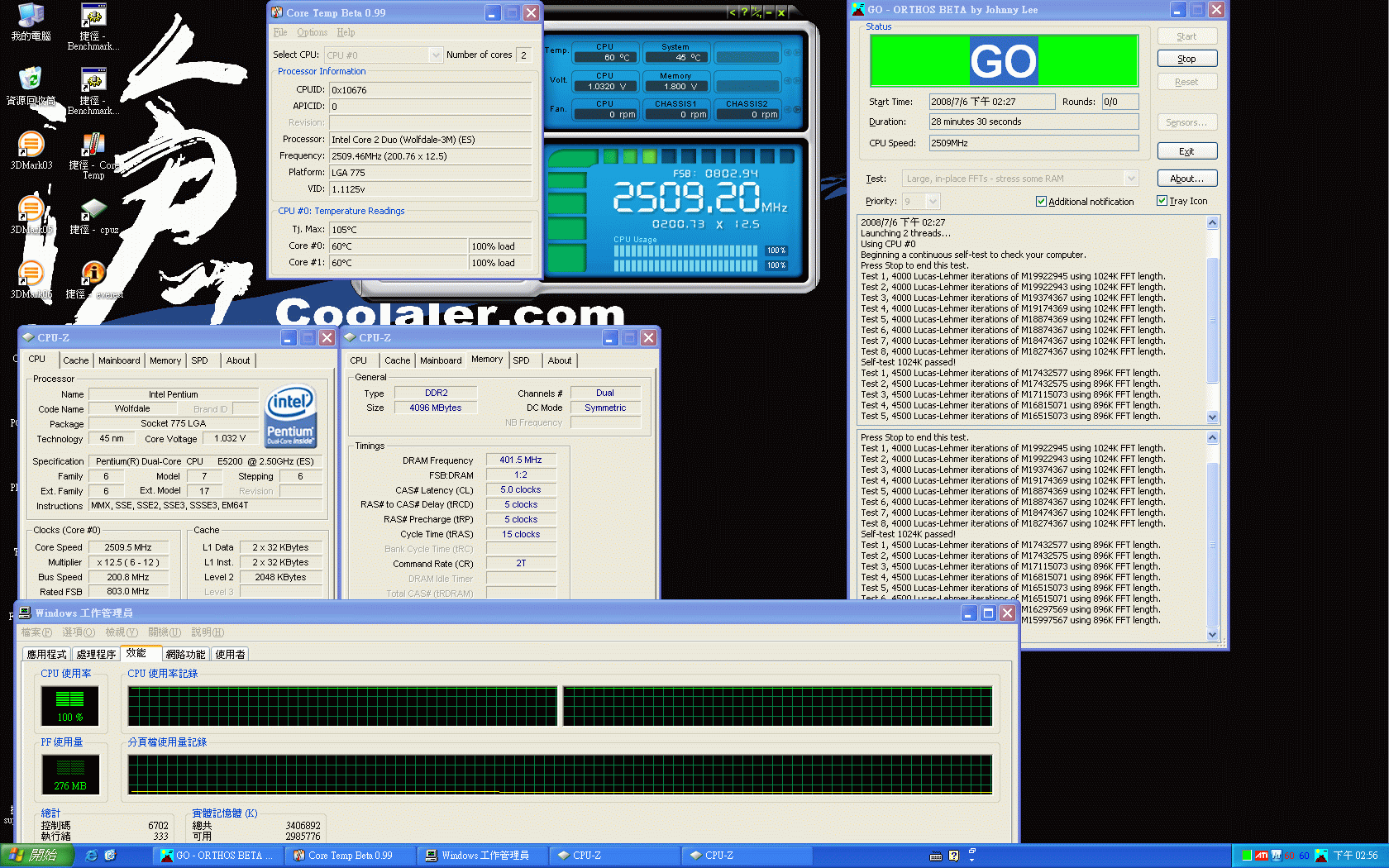Switch to 應用程式 tab in Task Manager
The width and height of the screenshot is (1389, 868).
coord(46,654)
